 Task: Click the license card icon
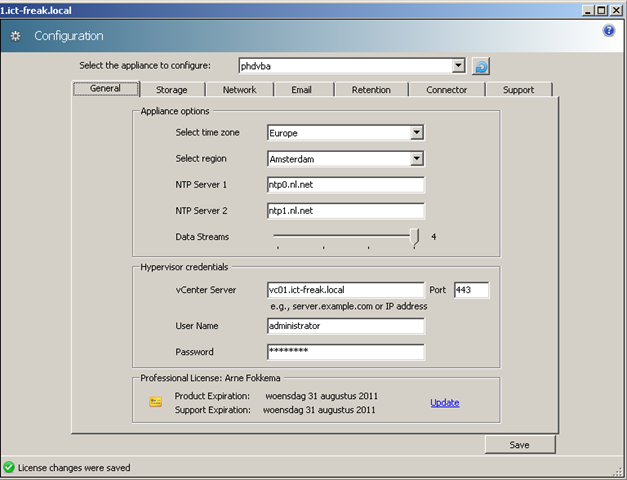point(155,402)
